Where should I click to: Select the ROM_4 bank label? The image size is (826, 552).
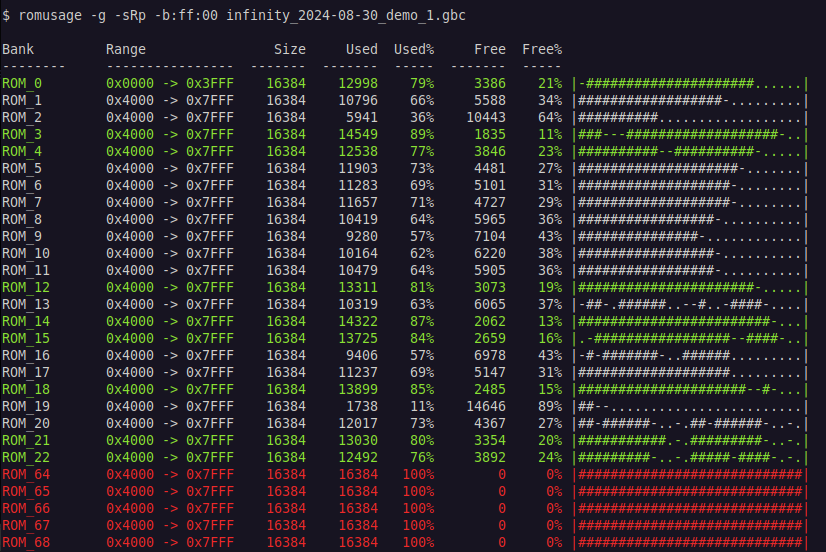(22, 151)
